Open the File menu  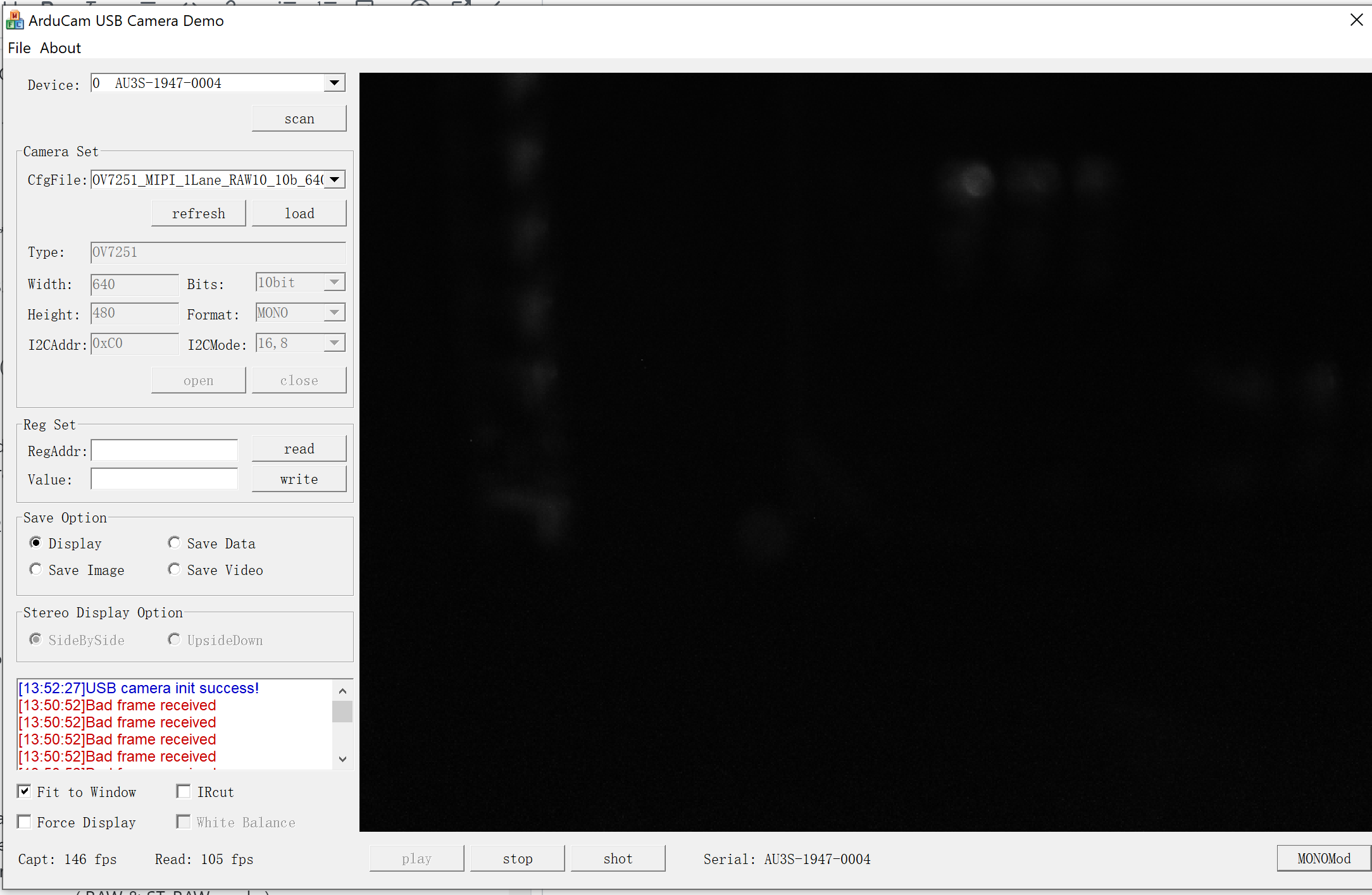[x=19, y=47]
